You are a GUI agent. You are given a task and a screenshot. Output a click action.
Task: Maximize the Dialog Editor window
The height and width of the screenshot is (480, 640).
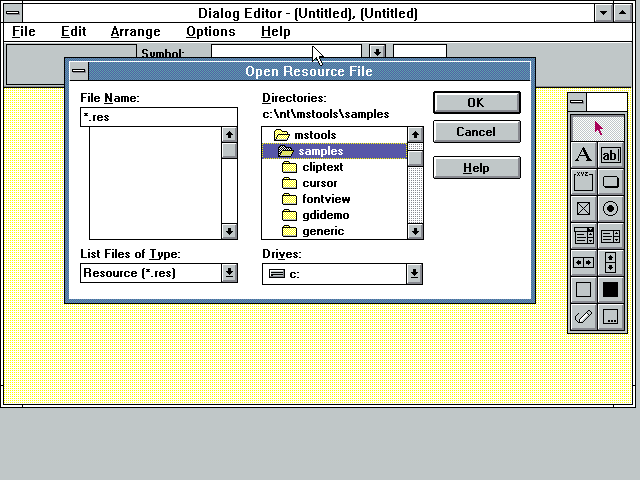pos(622,13)
